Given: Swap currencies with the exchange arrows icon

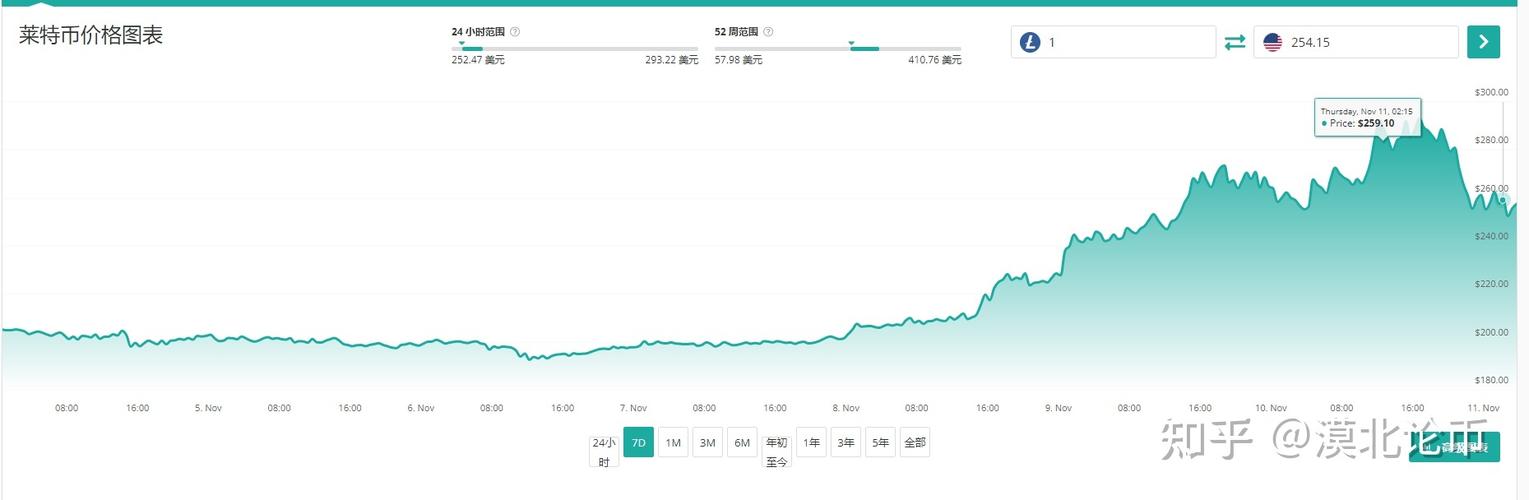Looking at the screenshot, I should click(x=1235, y=42).
